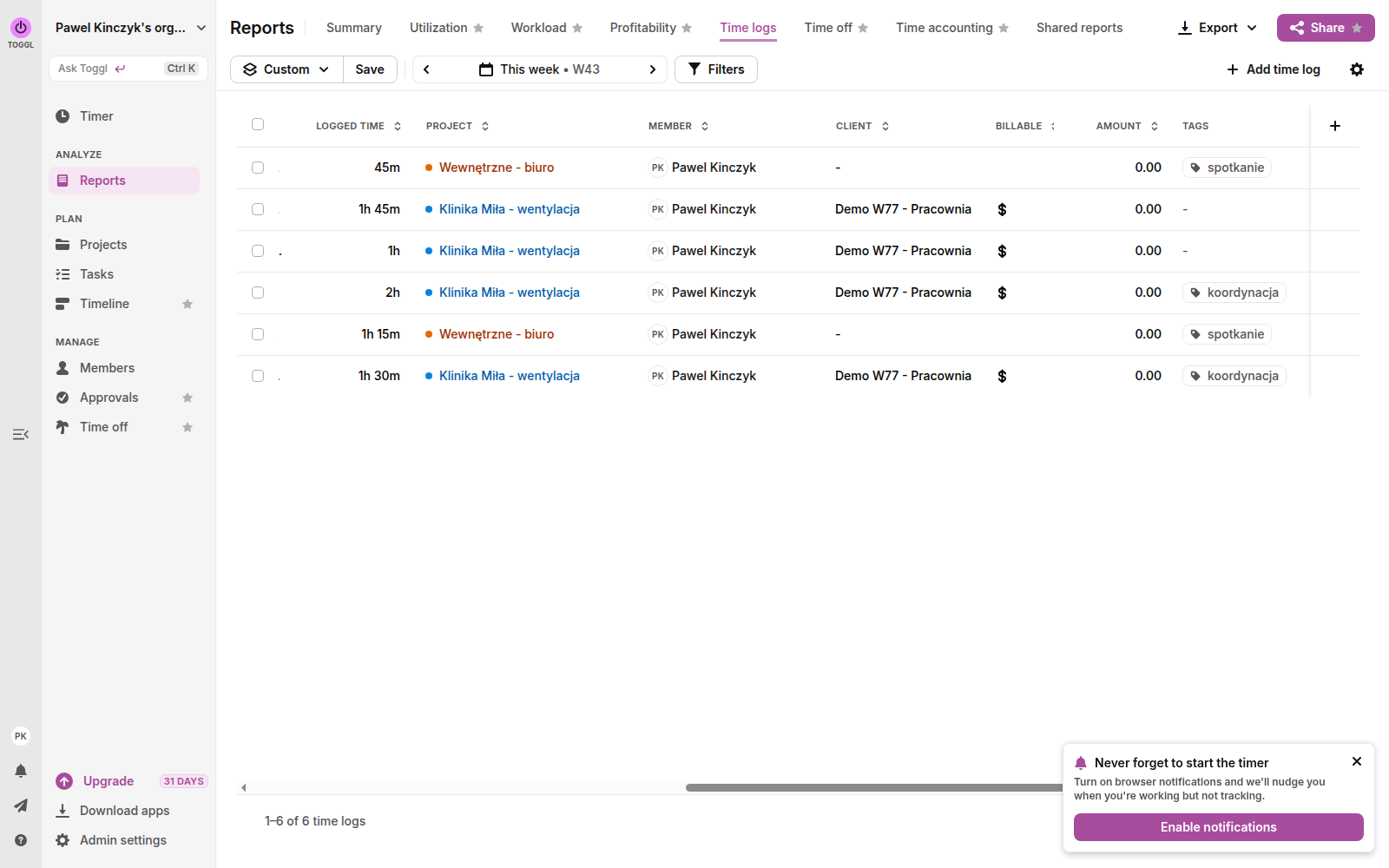Favorite the Profitability tab star
Viewport: 1389px width, 868px height.
(x=687, y=28)
